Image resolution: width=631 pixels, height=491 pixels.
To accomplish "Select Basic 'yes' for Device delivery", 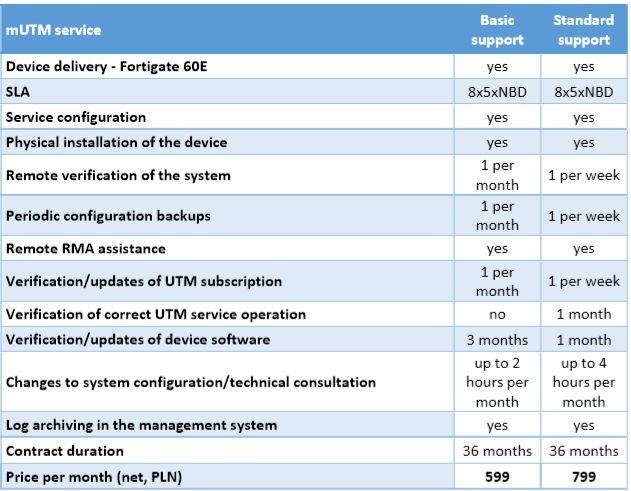I will click(x=497, y=67).
